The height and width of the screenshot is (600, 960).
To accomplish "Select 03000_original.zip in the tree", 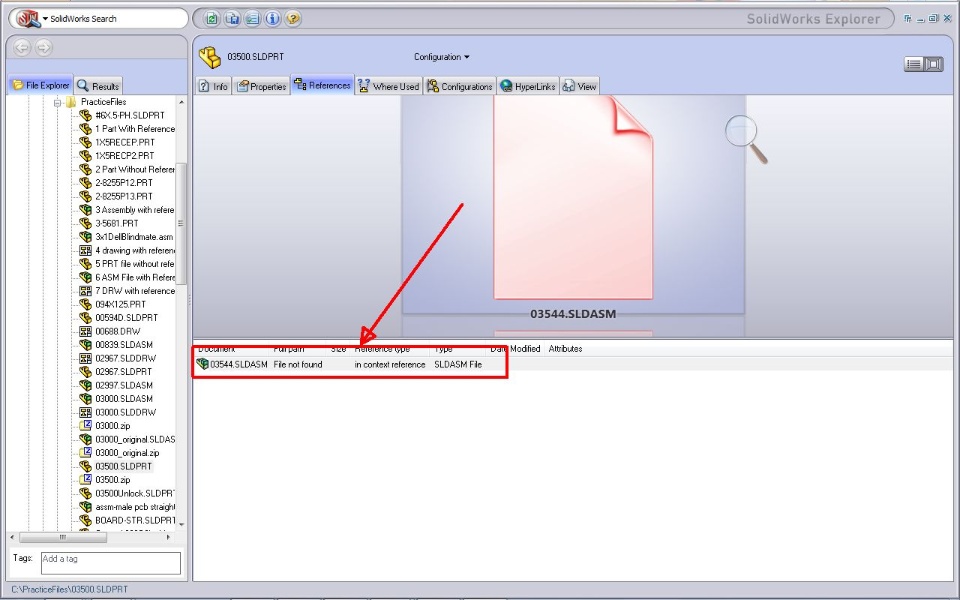I will click(x=127, y=453).
